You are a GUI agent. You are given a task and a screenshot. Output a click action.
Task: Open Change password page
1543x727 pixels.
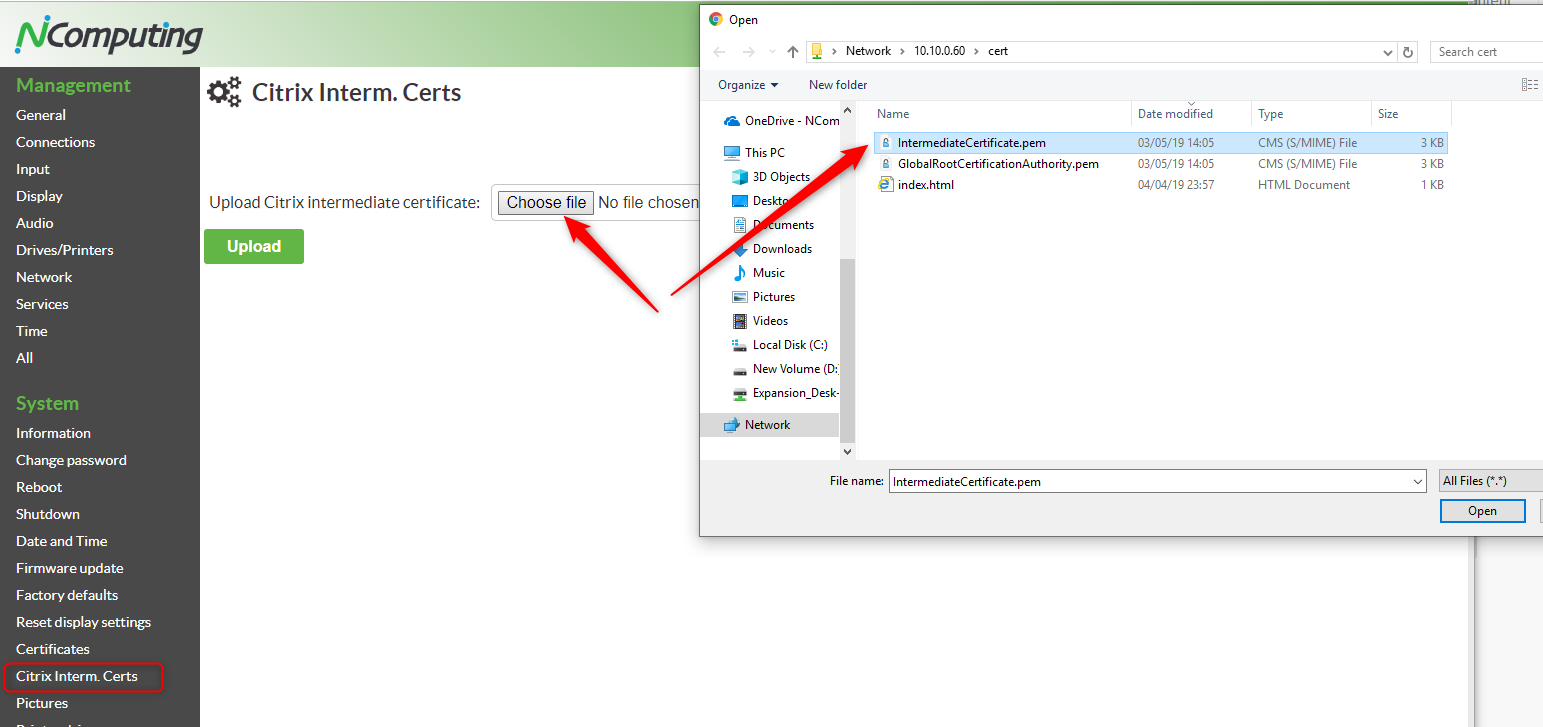click(x=71, y=460)
